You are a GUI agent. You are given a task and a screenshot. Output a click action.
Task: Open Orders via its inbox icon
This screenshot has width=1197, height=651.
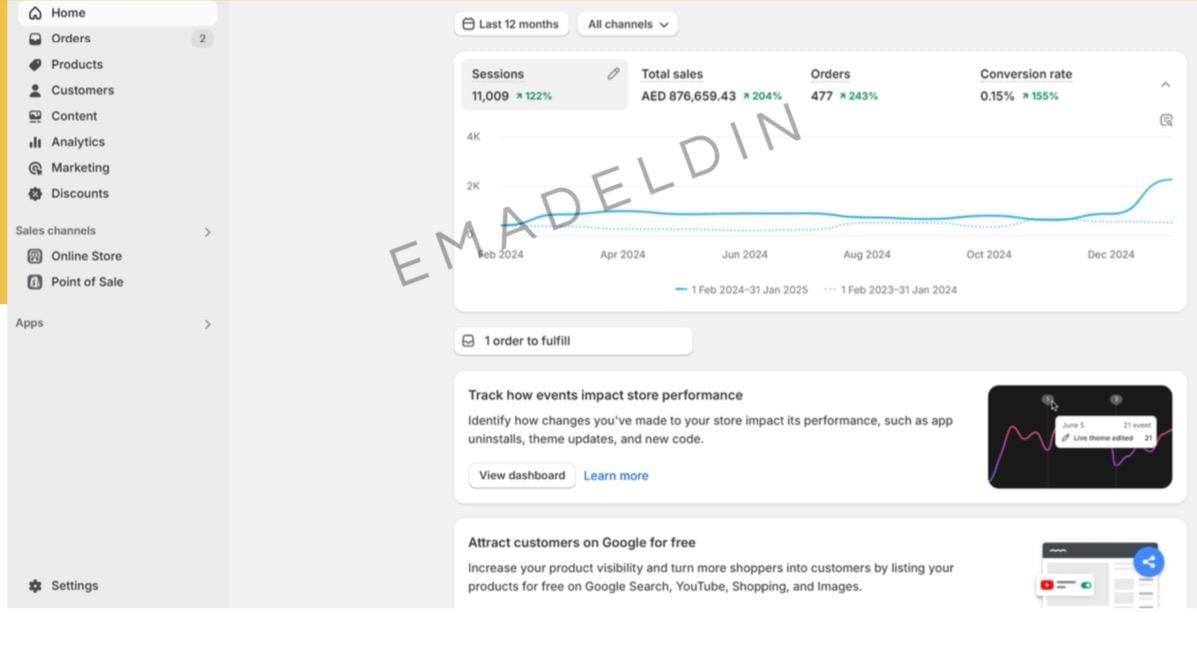pyautogui.click(x=35, y=39)
